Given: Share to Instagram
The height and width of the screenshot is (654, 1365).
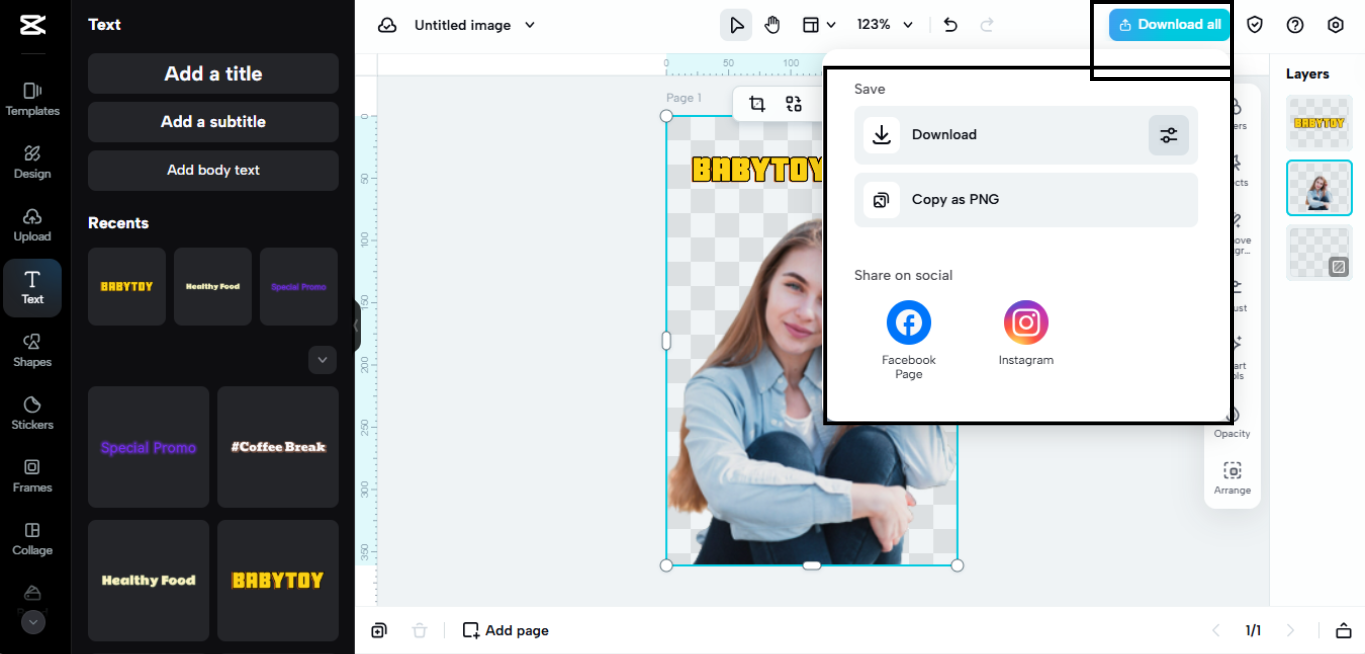Looking at the screenshot, I should 1026,334.
